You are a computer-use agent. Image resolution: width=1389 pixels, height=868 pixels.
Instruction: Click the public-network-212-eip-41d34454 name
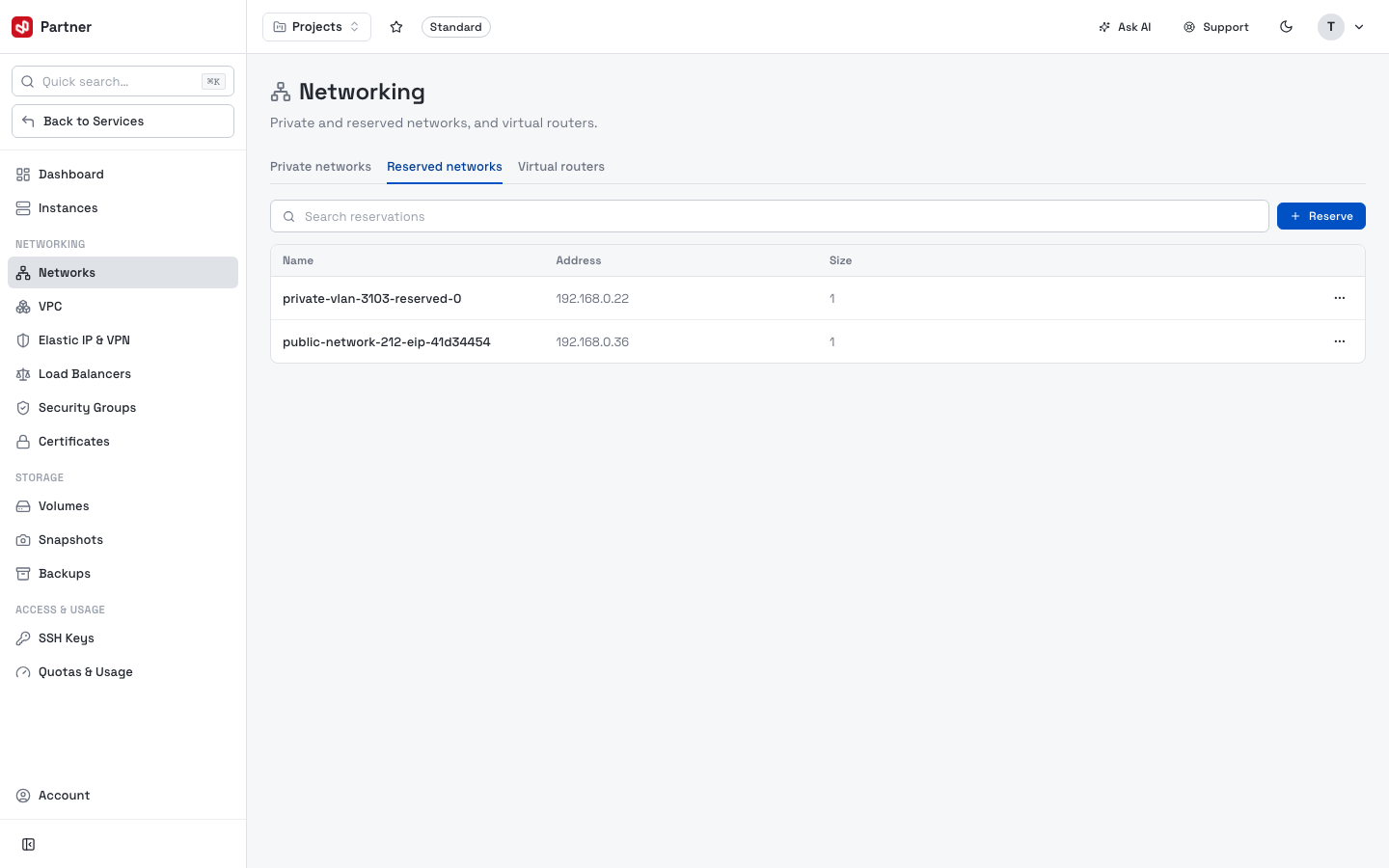[387, 342]
